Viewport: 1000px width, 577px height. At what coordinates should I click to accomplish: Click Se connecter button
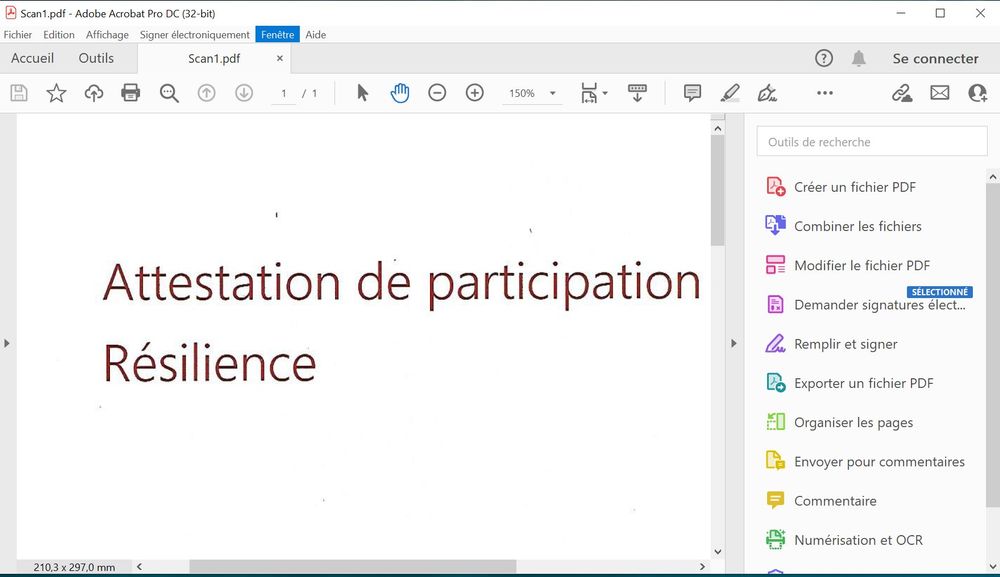click(935, 59)
